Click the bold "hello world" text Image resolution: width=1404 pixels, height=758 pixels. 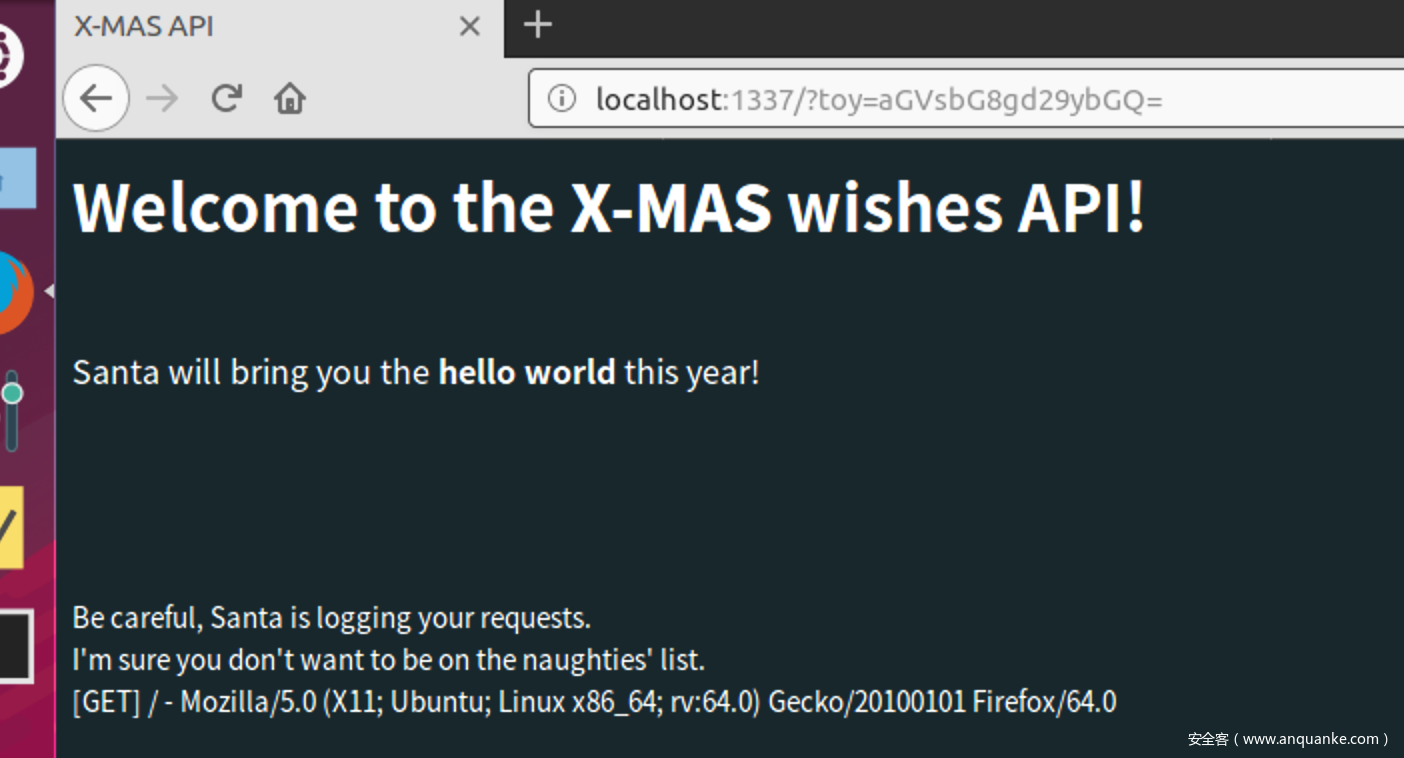click(x=527, y=372)
